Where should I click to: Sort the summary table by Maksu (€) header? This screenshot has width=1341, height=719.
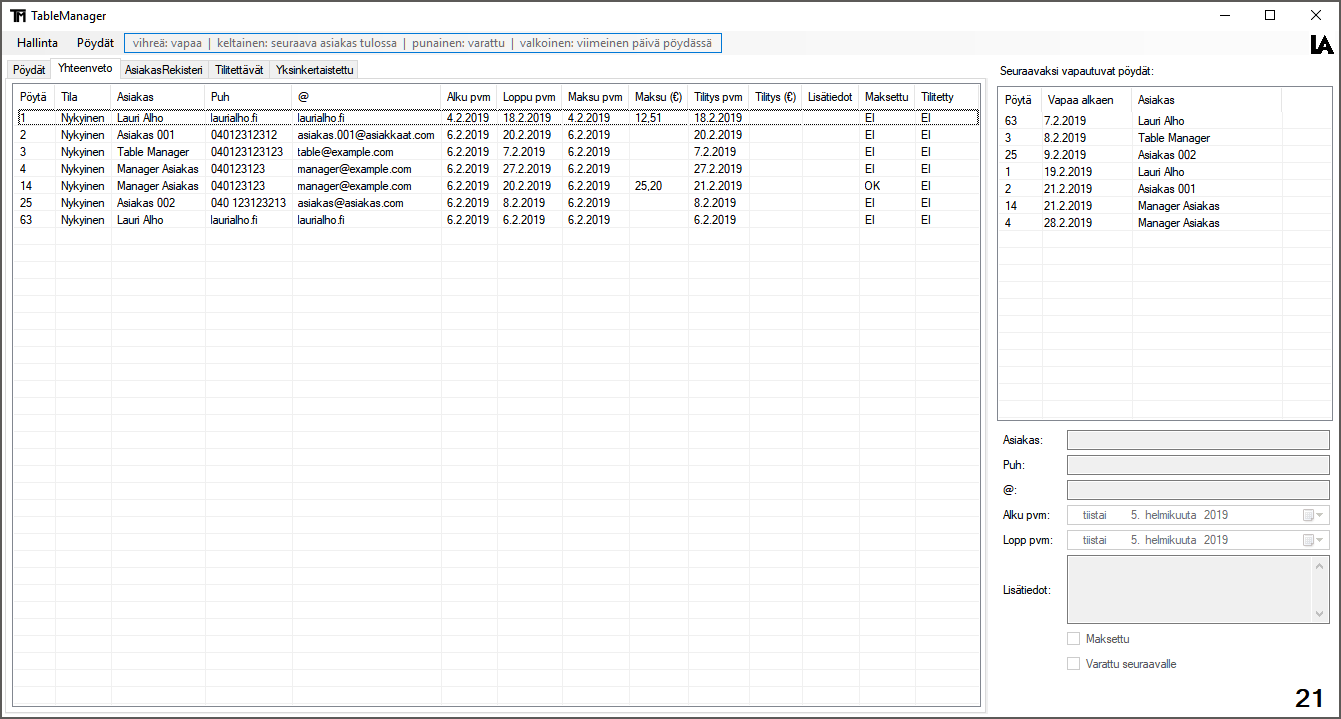point(657,96)
